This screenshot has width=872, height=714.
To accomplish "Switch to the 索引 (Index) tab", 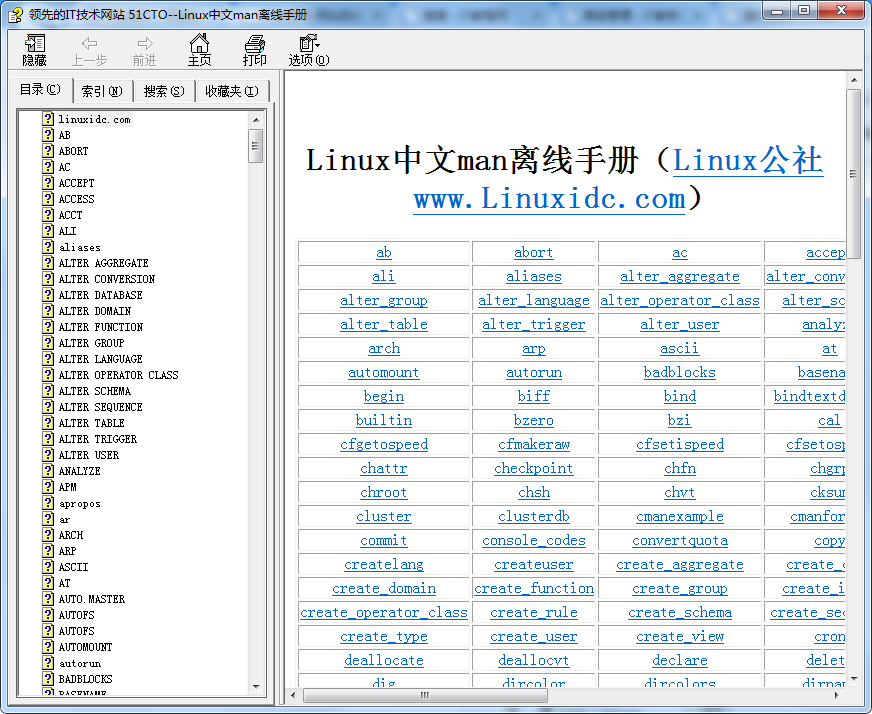I will point(102,90).
